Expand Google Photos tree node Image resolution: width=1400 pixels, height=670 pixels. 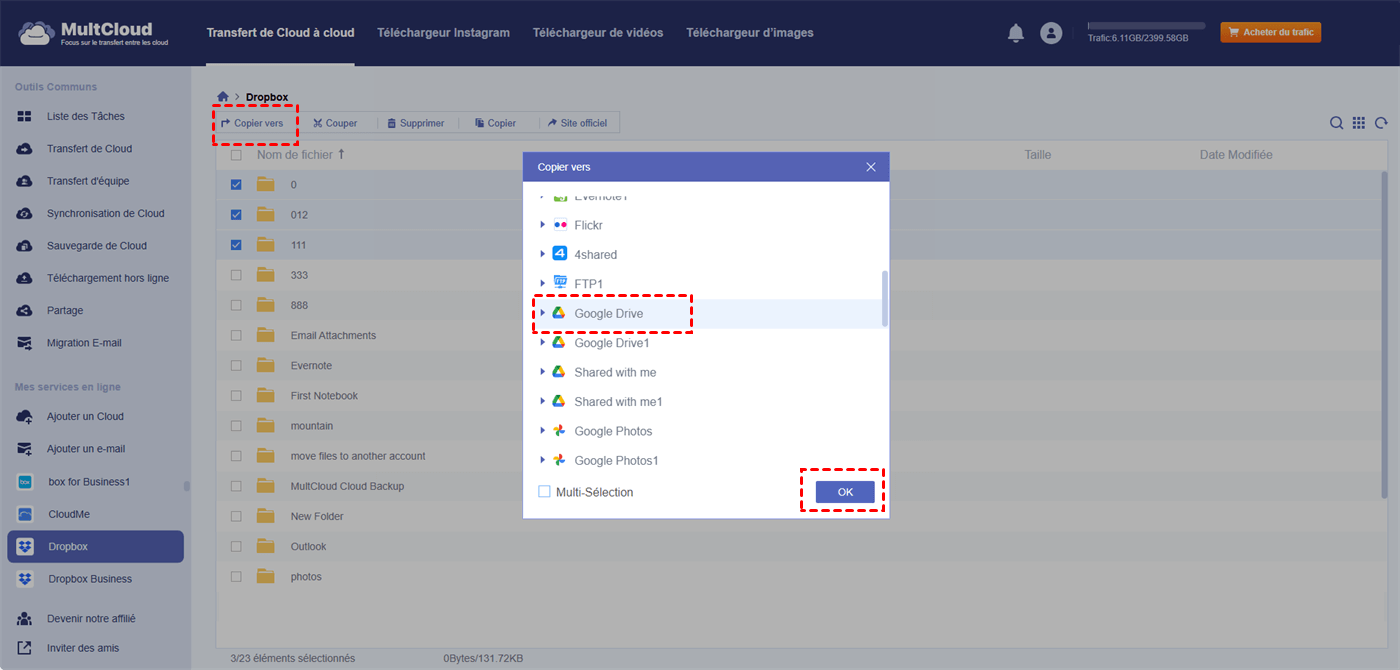543,431
